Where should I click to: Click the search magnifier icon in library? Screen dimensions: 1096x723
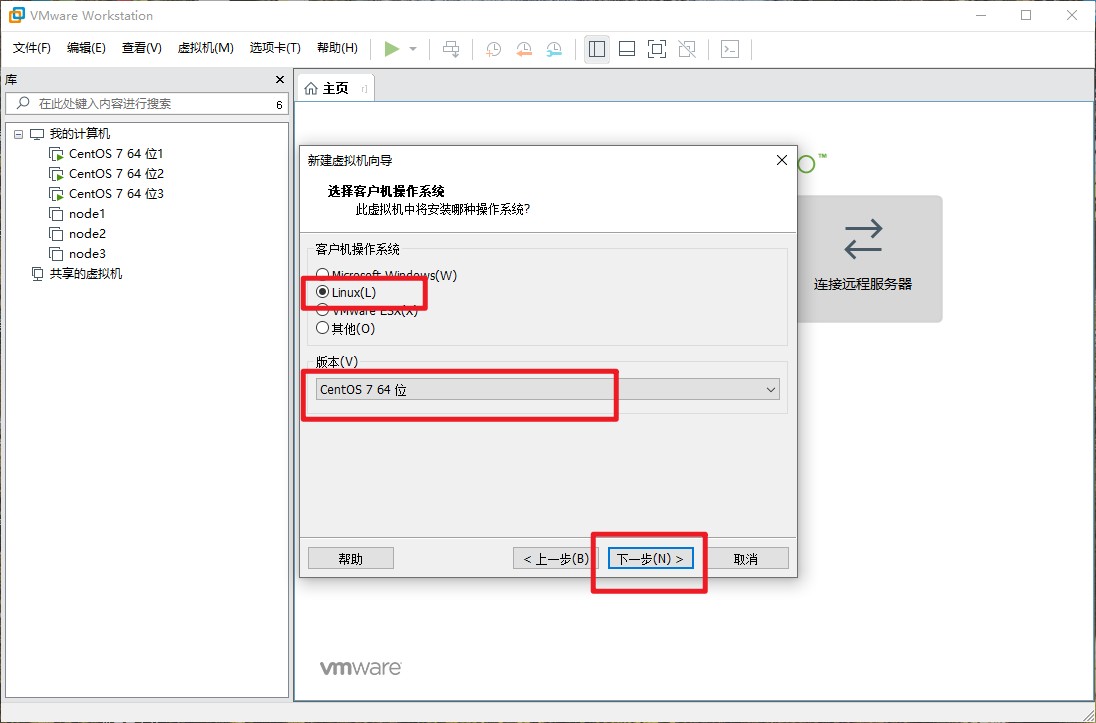[23, 103]
